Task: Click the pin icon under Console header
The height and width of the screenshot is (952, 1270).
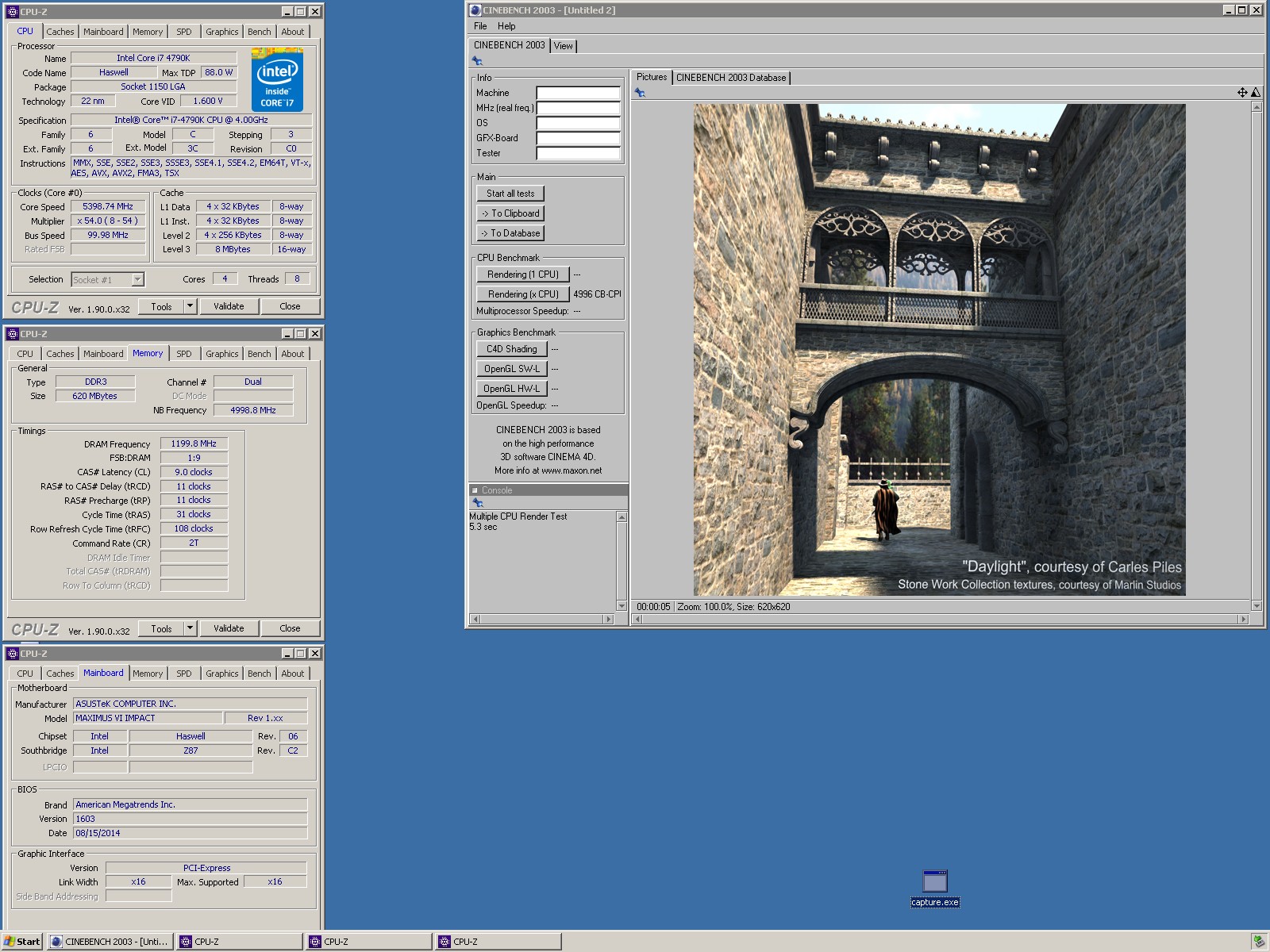Action: tap(477, 503)
